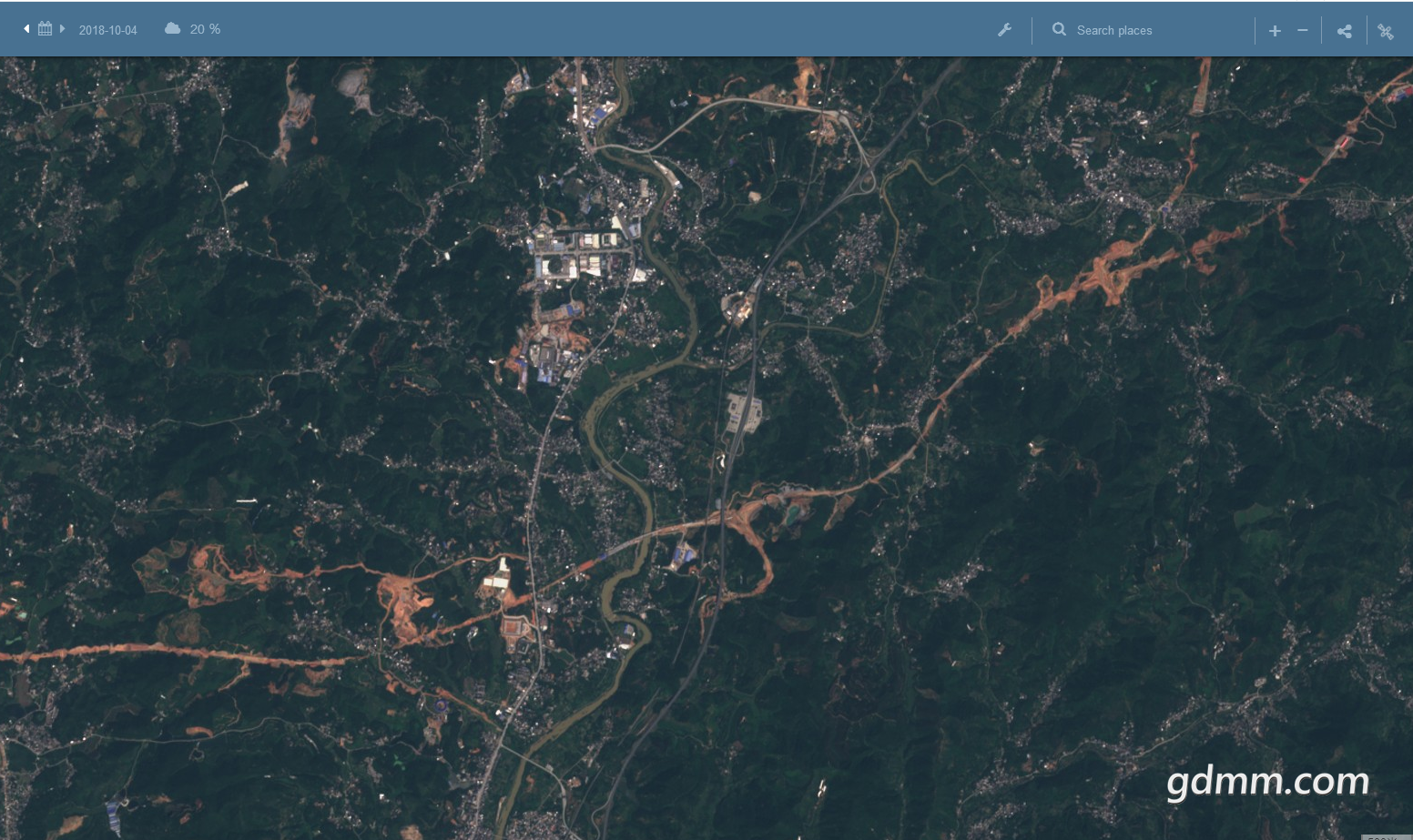Image resolution: width=1413 pixels, height=840 pixels.
Task: Open the wrench settings tool
Action: [x=1004, y=30]
